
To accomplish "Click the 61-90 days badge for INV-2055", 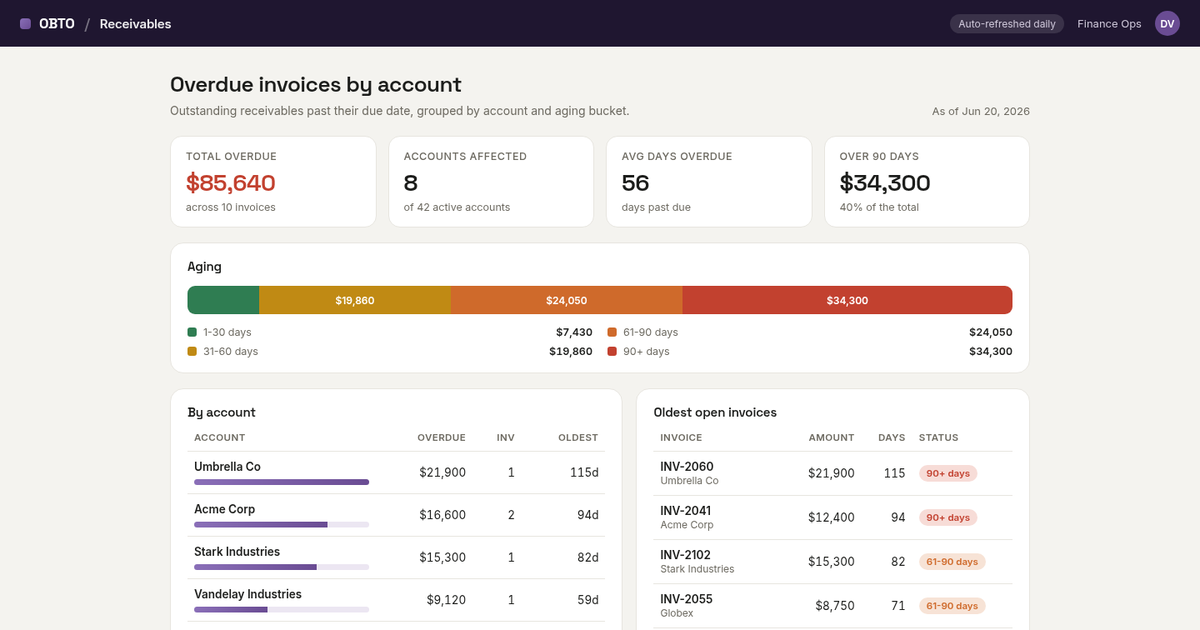I will pos(952,605).
